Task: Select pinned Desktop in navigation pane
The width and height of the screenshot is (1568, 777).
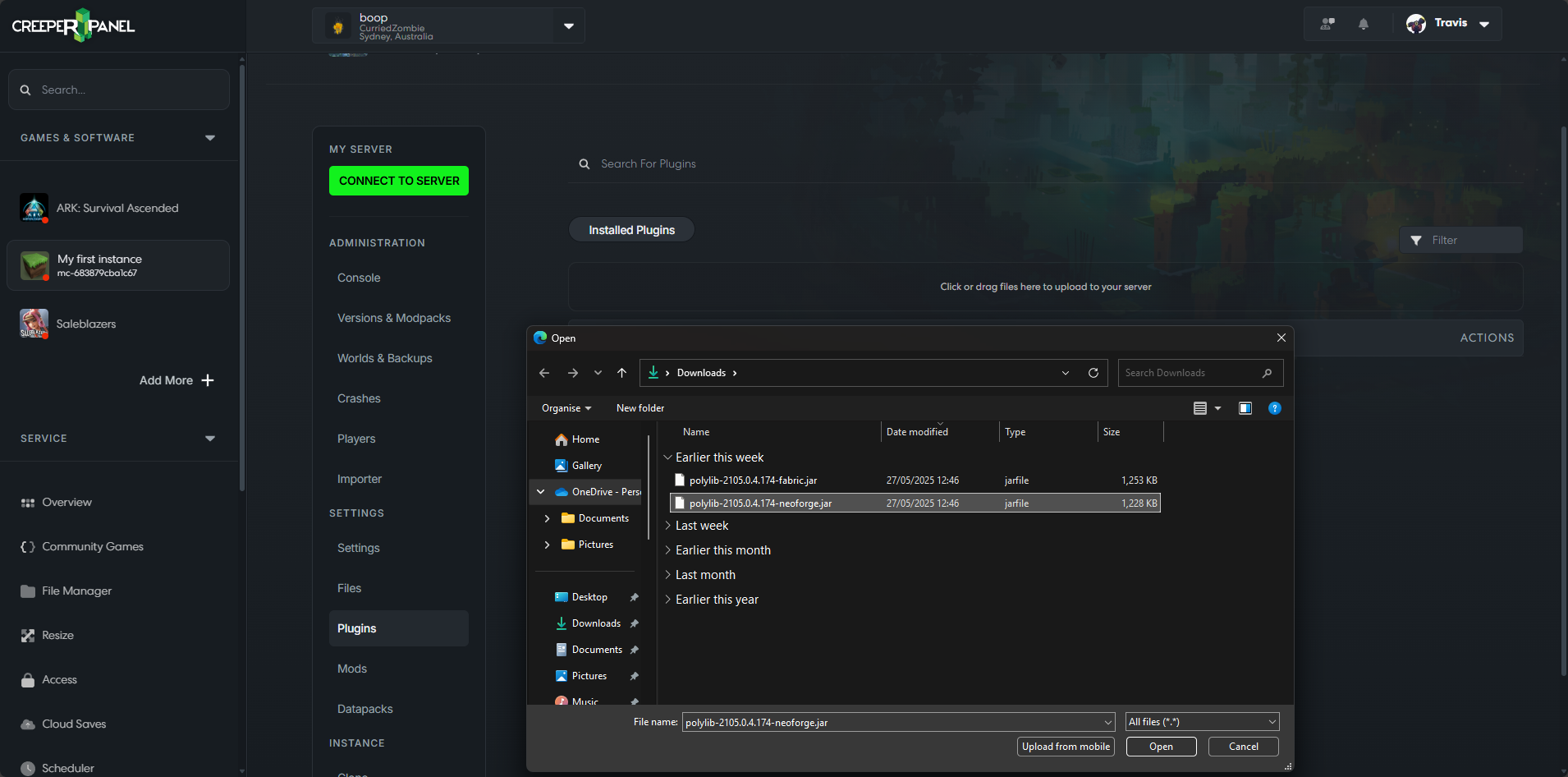Action: [589, 597]
